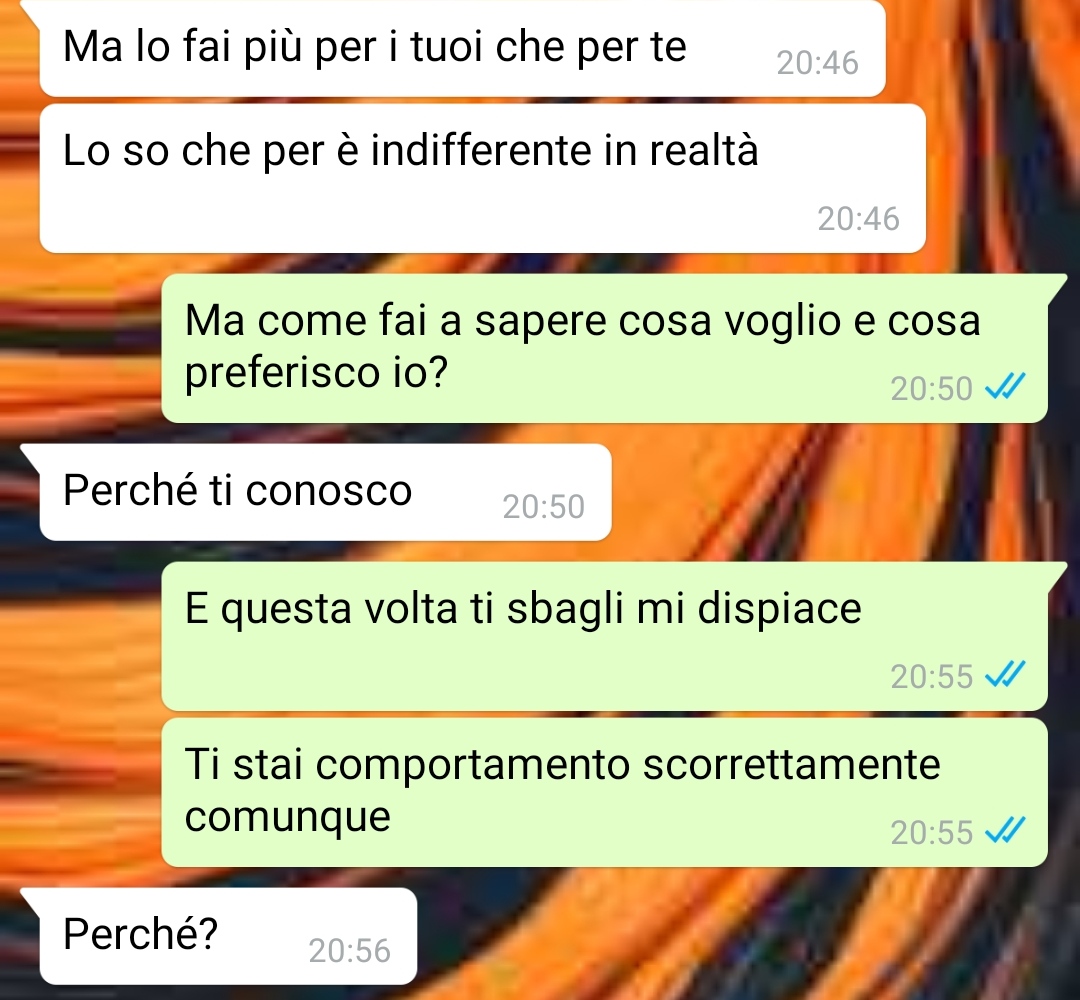Tap the 20:46 timestamp under 'indifferente in realtà'

tap(858, 219)
